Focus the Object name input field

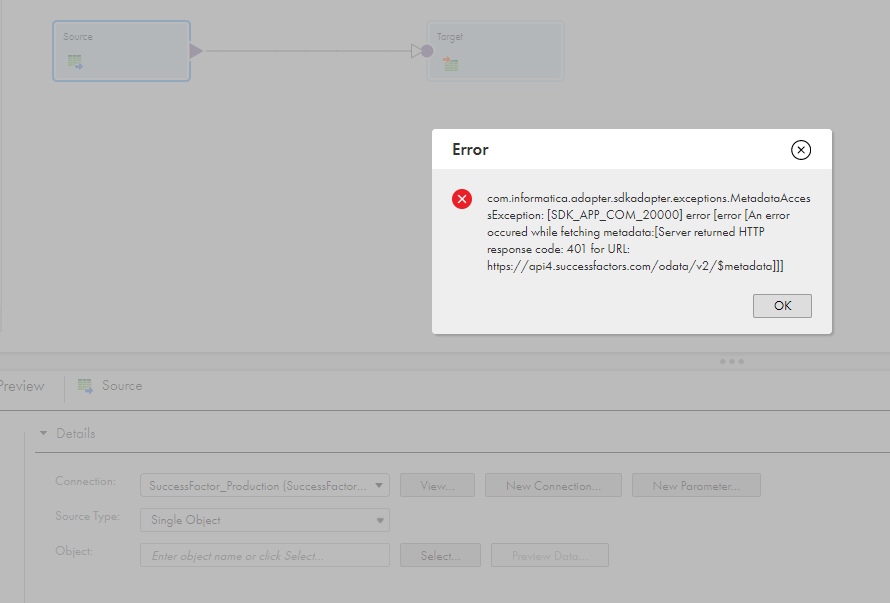coord(265,555)
